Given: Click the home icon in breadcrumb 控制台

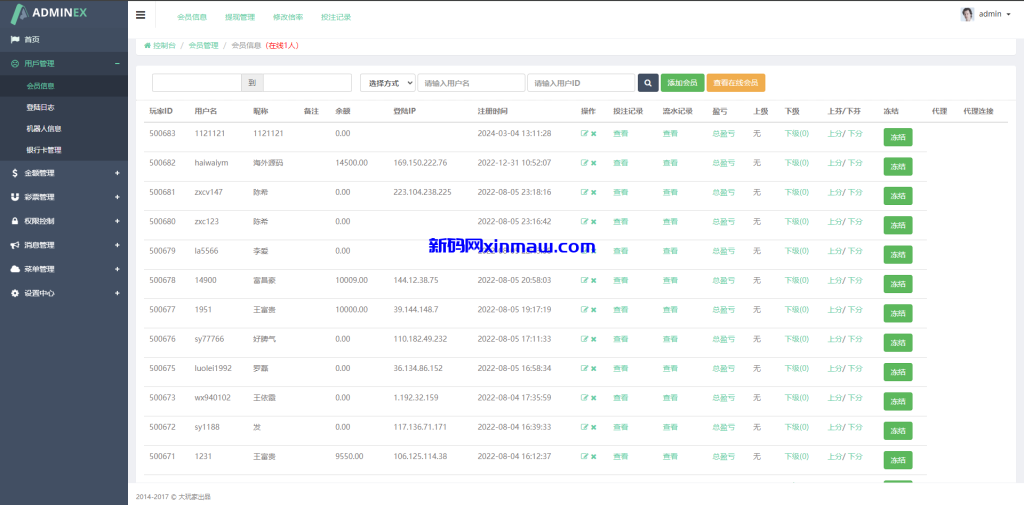Looking at the screenshot, I should tap(148, 45).
